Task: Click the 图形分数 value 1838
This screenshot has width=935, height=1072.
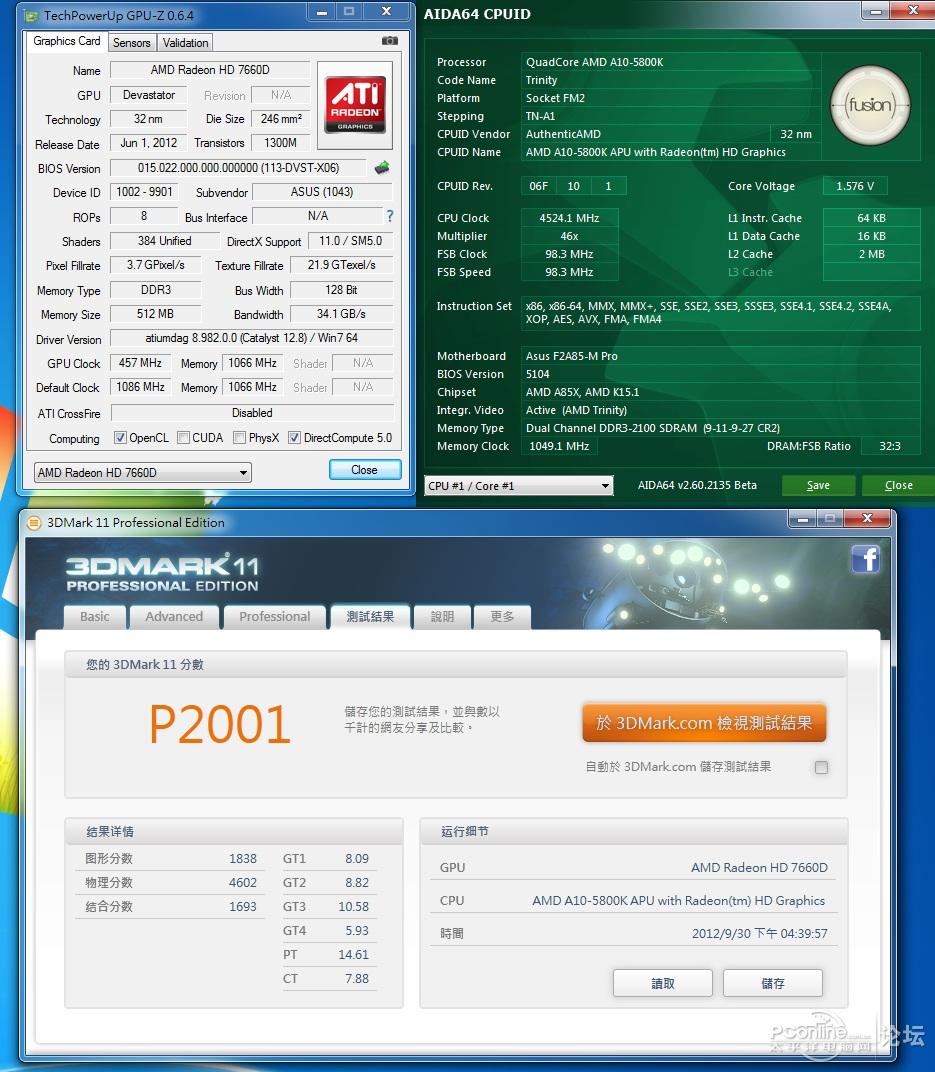Action: pyautogui.click(x=243, y=859)
